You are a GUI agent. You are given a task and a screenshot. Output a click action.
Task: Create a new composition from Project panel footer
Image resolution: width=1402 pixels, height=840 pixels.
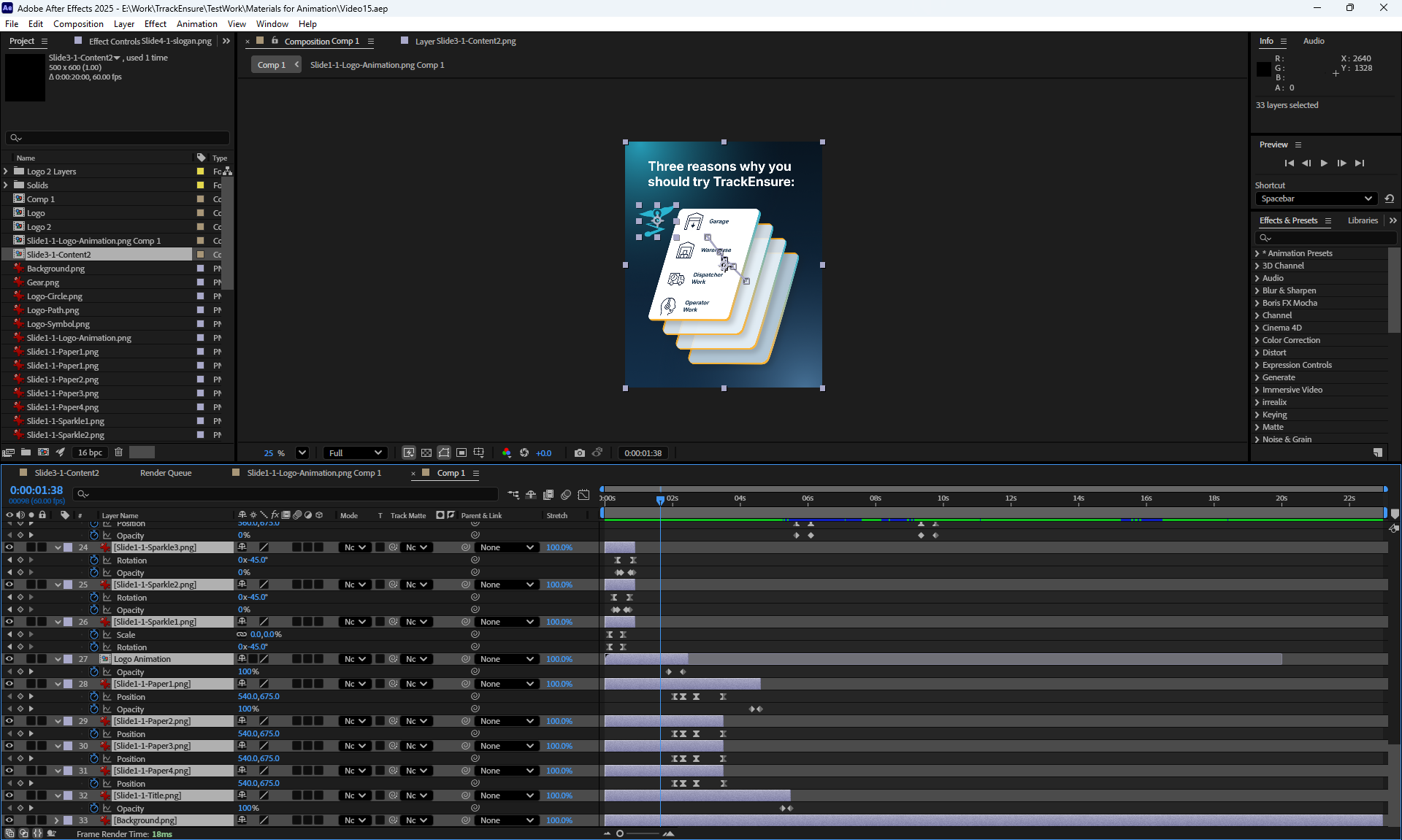44,452
